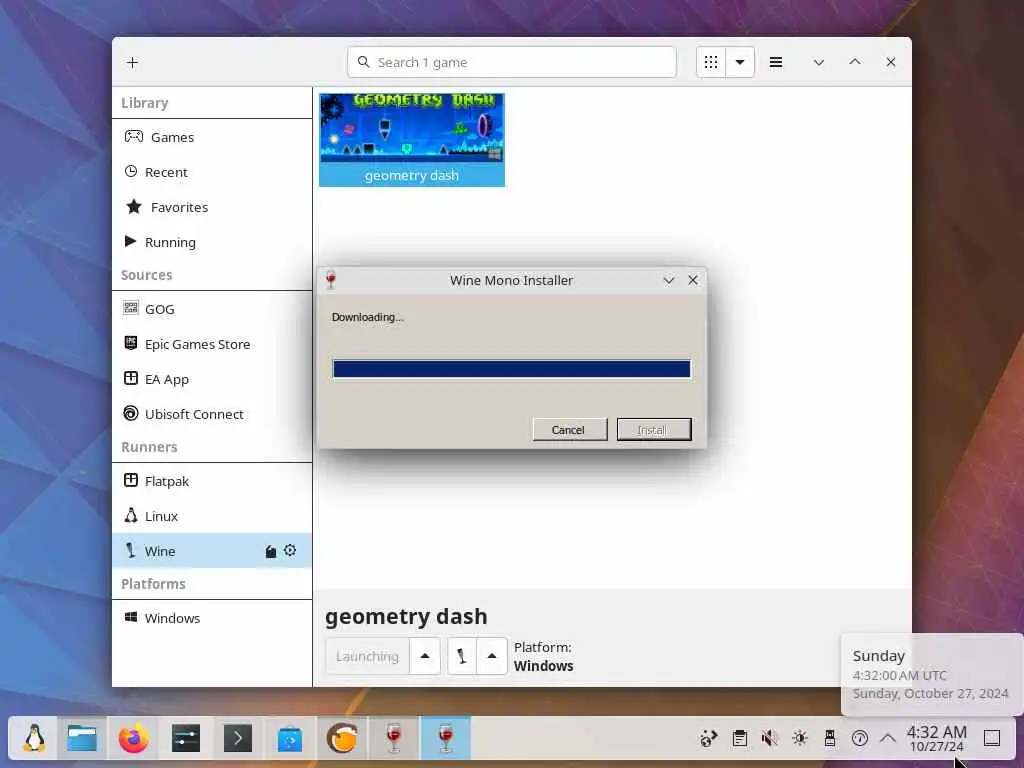Viewport: 1024px width, 768px height.
Task: Expand the arrow beside Launching button
Action: click(425, 656)
